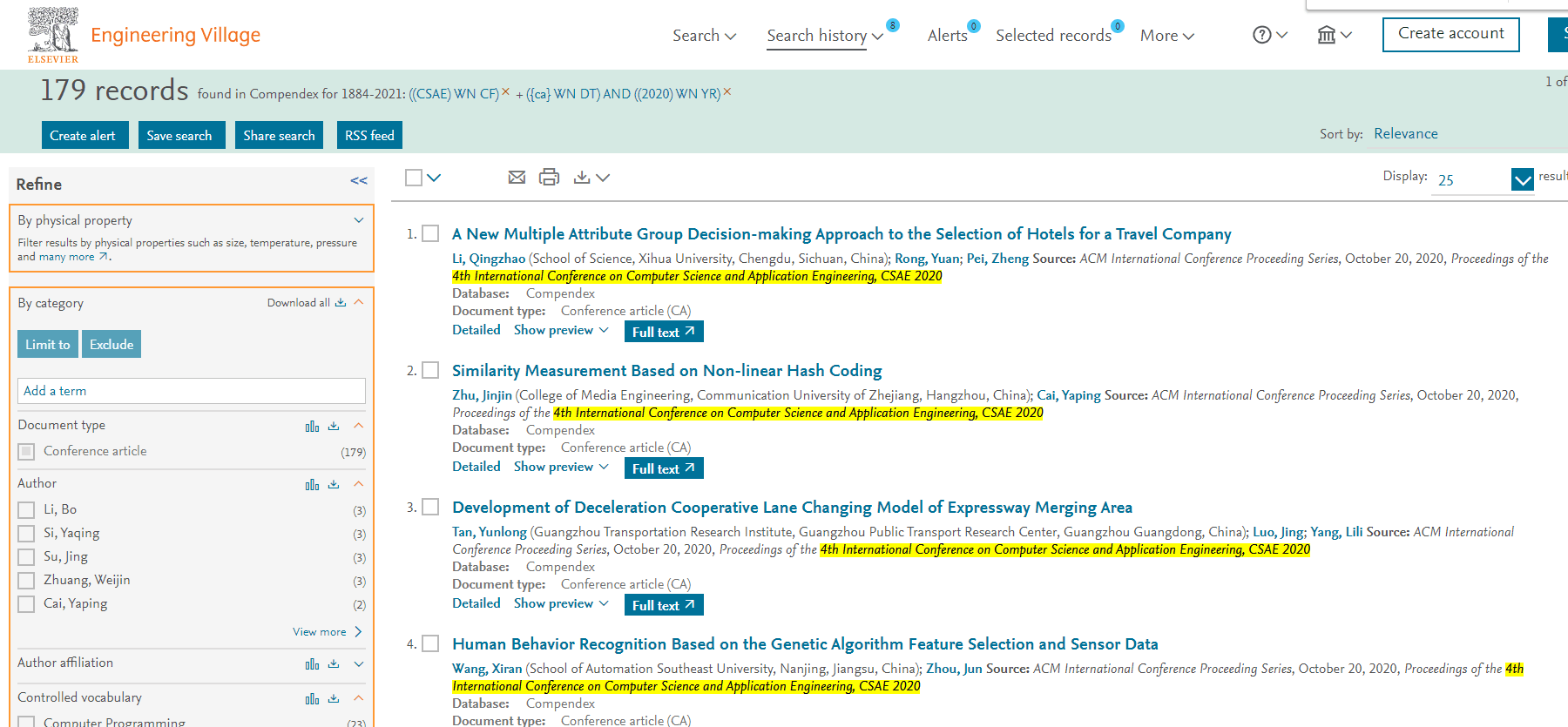Open the Author facet bar chart icon
Screen dimensions: 1568x727
point(312,485)
